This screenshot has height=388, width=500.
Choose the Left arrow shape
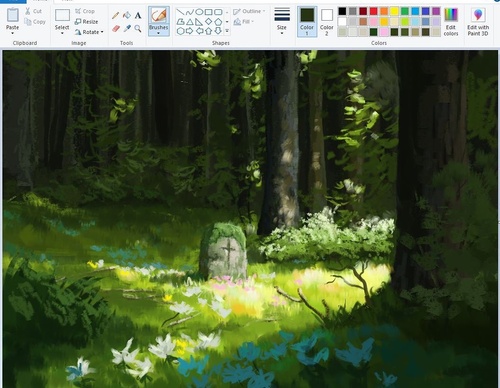[x=199, y=31]
